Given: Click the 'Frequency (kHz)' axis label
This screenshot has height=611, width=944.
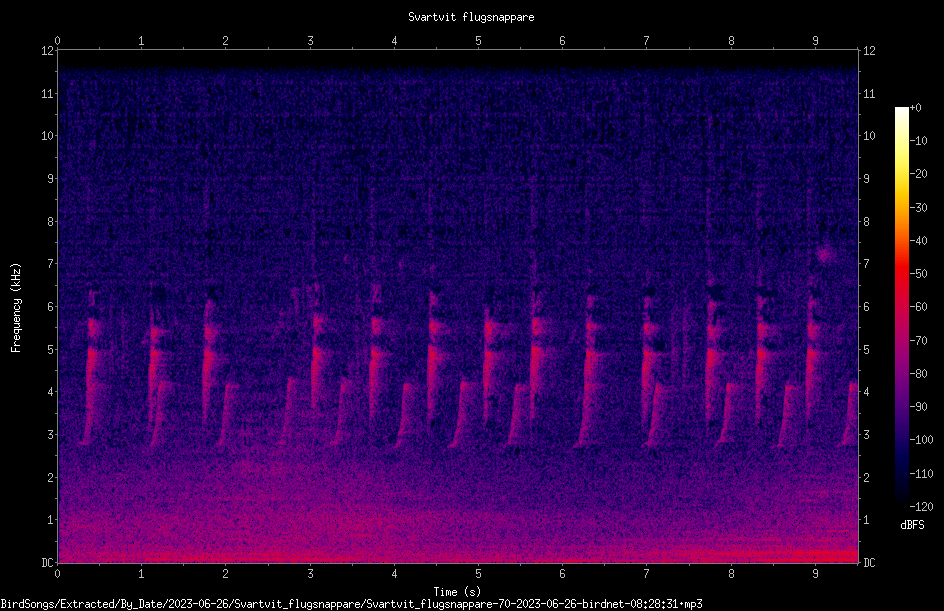Looking at the screenshot, I should (16, 308).
